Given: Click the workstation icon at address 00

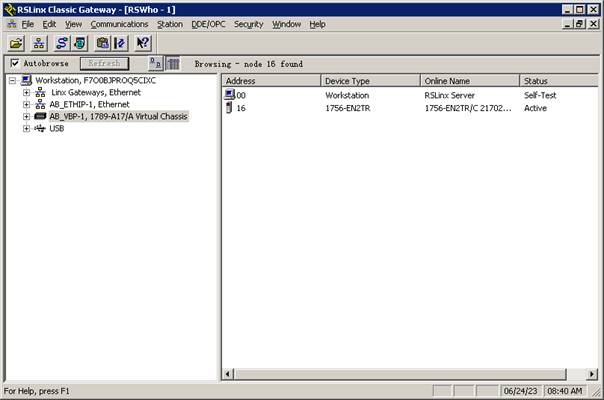Looking at the screenshot, I should (230, 95).
